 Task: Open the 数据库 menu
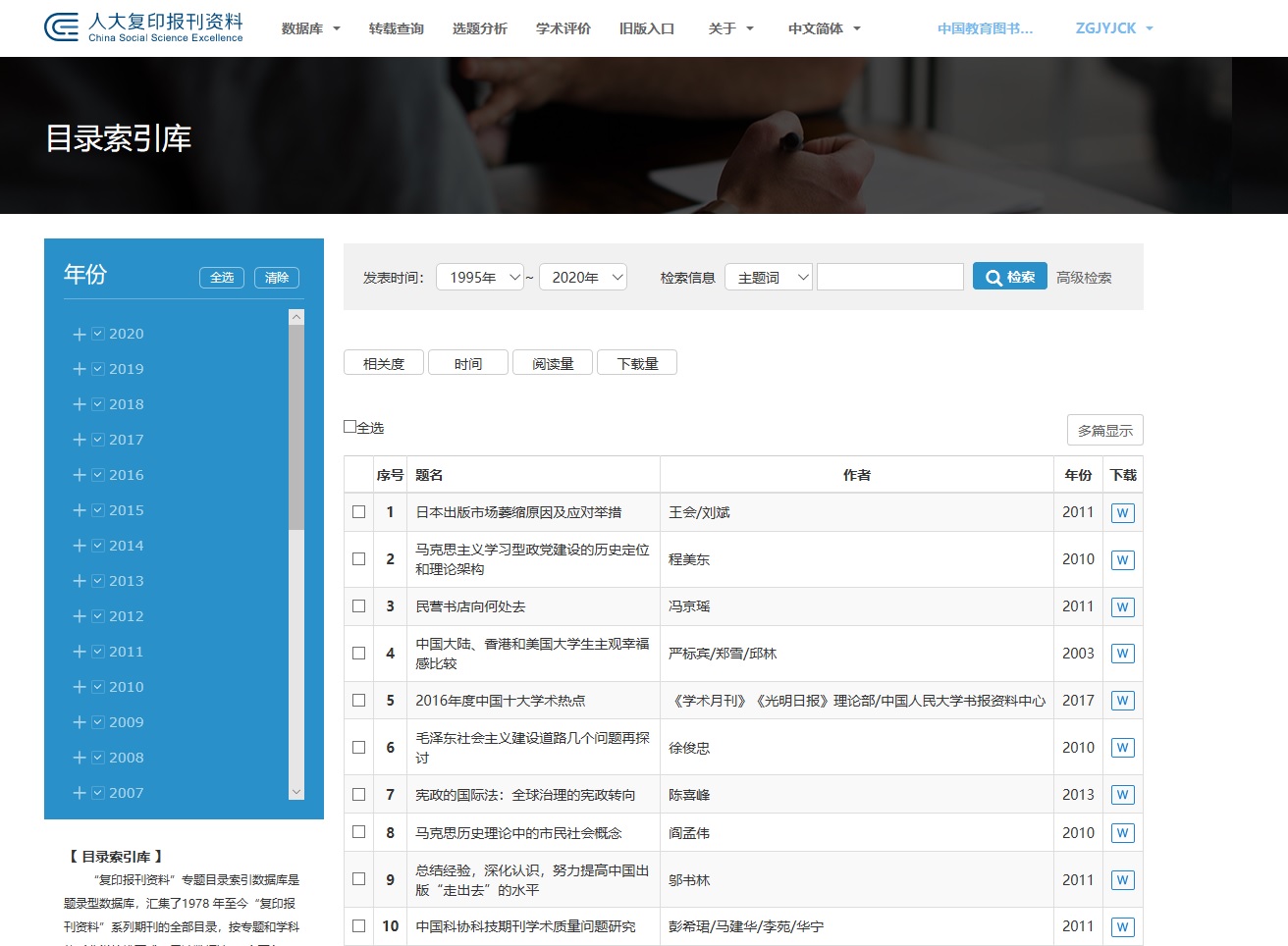click(x=309, y=28)
